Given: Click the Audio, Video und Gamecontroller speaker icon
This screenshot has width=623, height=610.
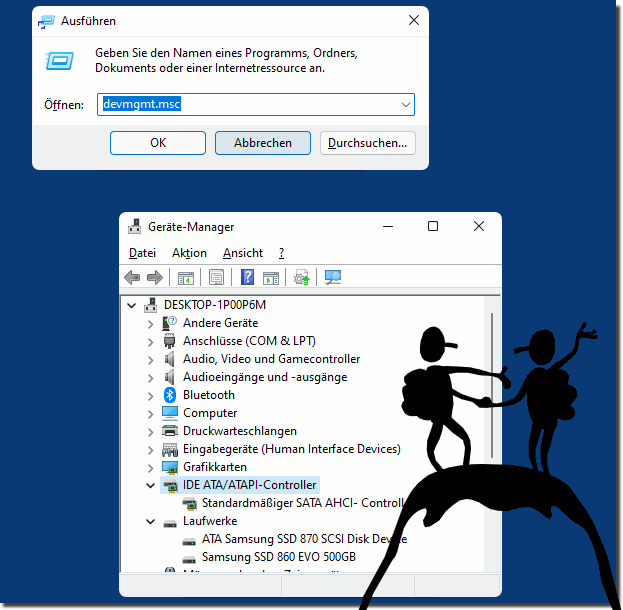Looking at the screenshot, I should [170, 359].
